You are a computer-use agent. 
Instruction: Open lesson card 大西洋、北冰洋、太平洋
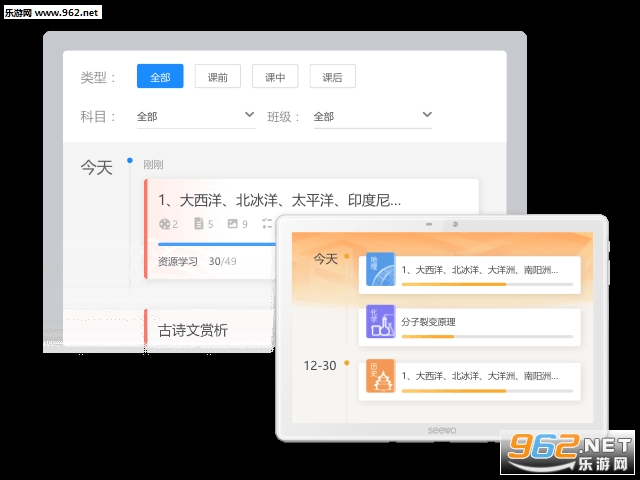[312, 229]
